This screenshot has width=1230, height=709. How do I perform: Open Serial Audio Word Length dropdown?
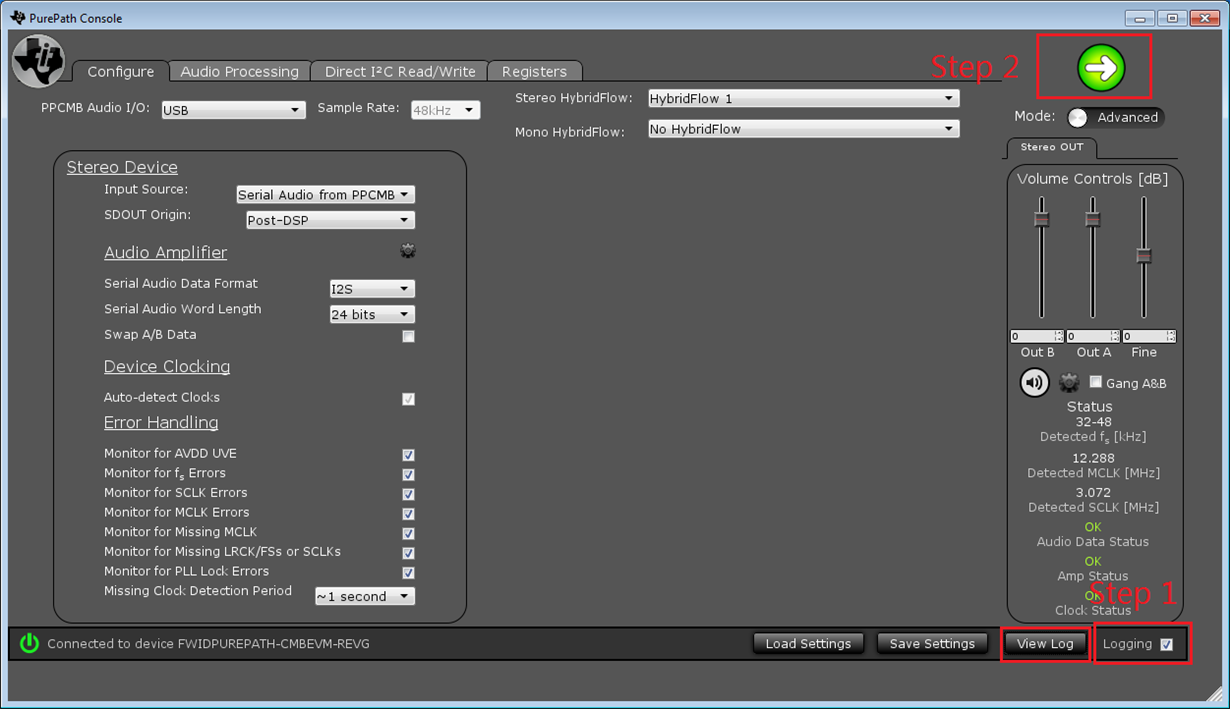tap(372, 314)
